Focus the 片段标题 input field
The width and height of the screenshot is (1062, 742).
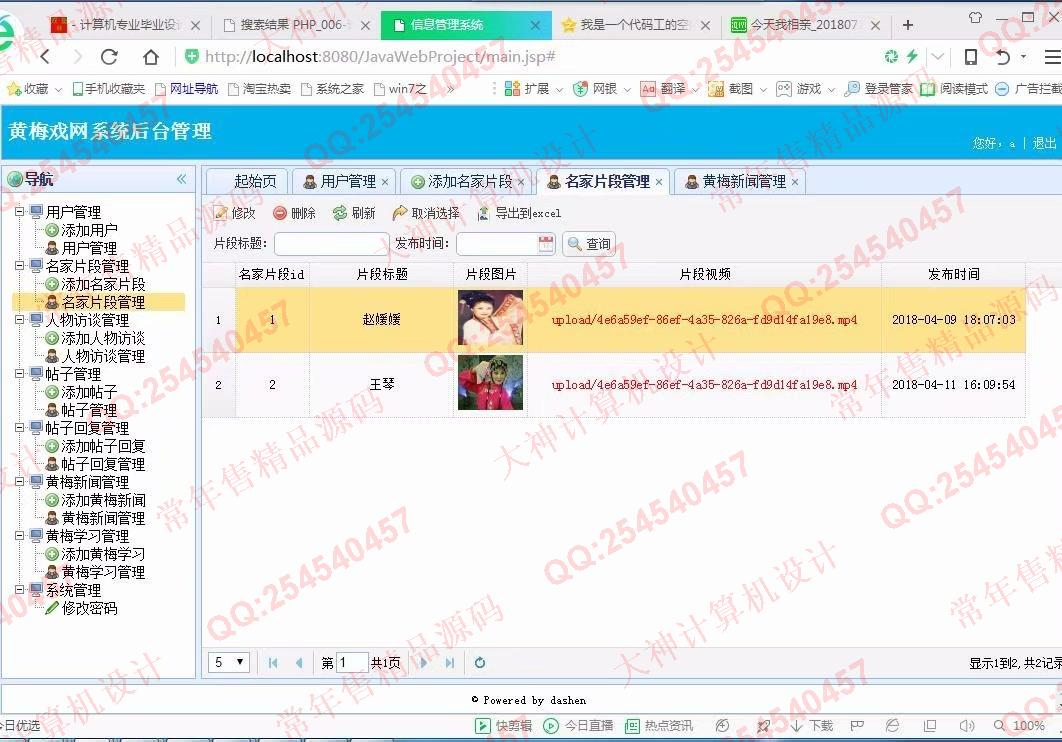coord(331,244)
